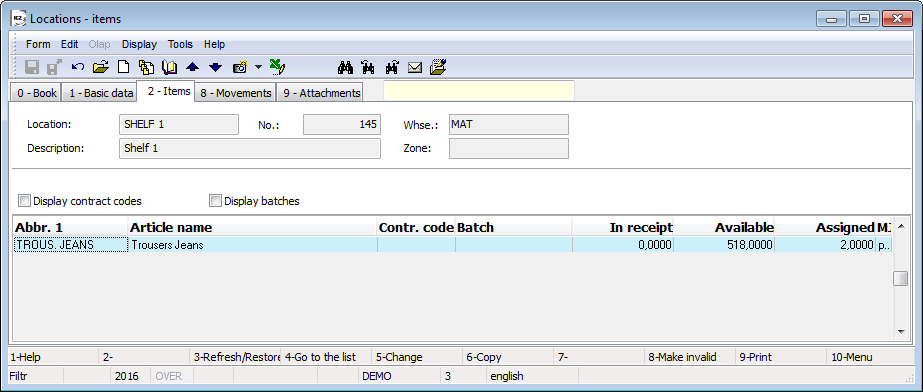The width and height of the screenshot is (923, 392).
Task: Click the notes folder with pen icon
Action: pyautogui.click(x=439, y=67)
